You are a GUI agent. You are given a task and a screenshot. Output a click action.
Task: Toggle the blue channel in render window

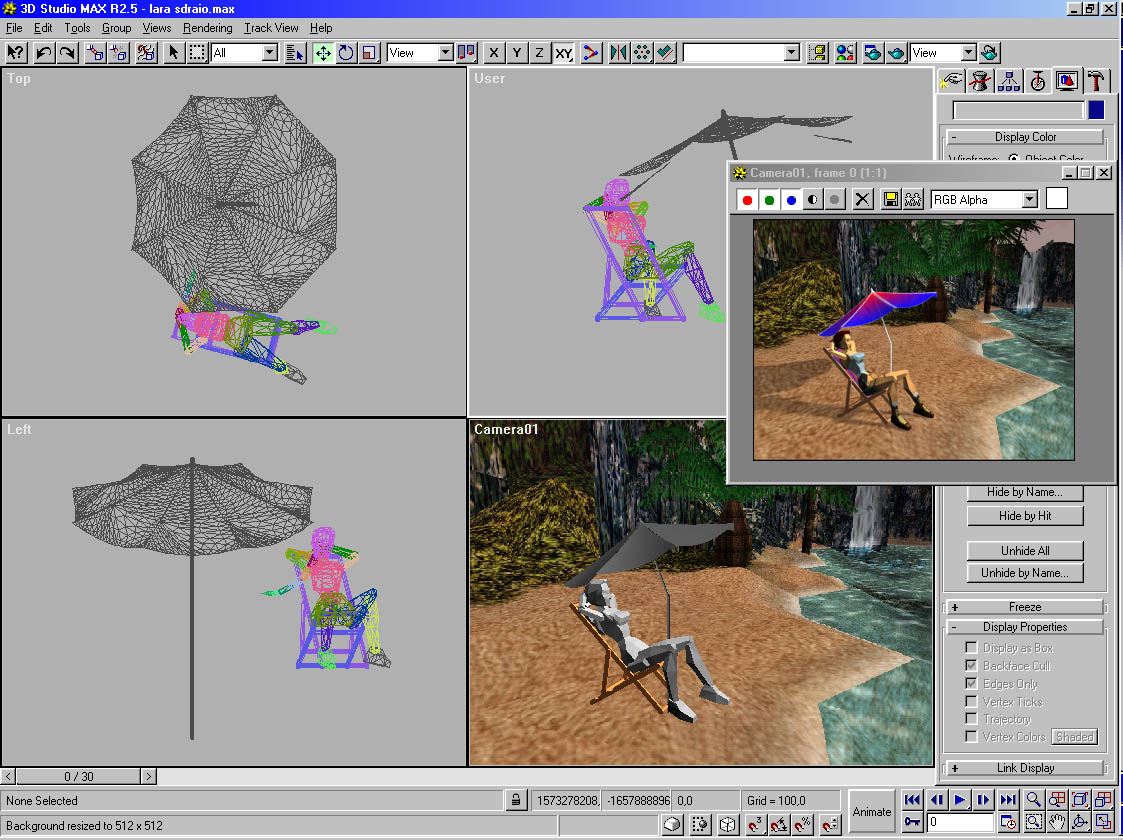791,200
